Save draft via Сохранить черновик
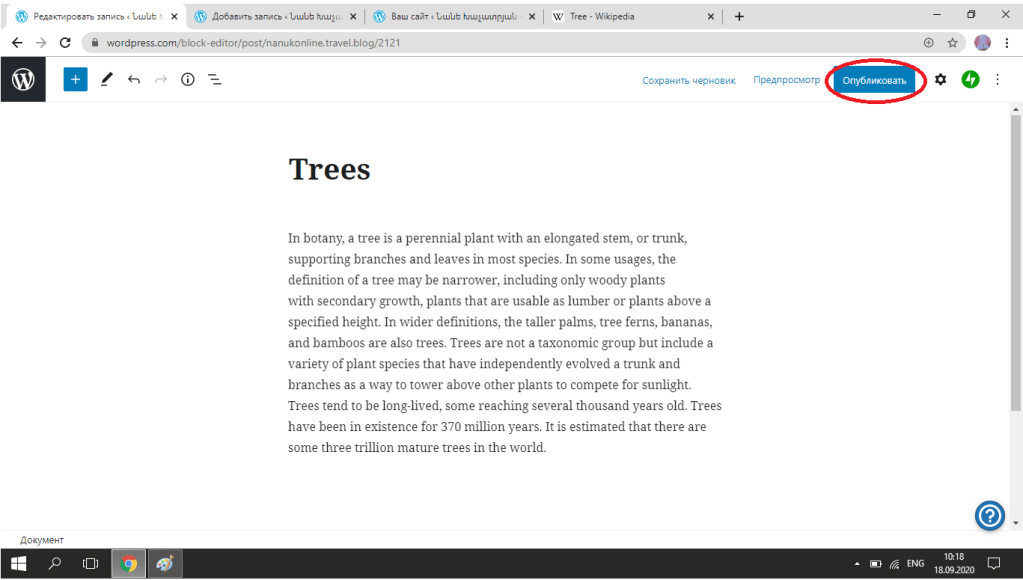 [688, 80]
